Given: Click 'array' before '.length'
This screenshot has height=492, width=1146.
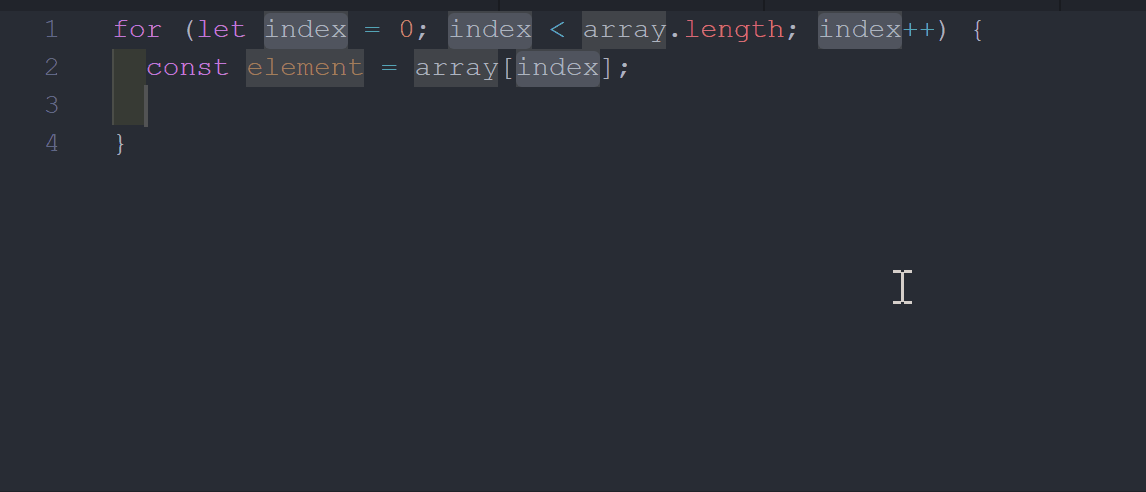Looking at the screenshot, I should 624,30.
